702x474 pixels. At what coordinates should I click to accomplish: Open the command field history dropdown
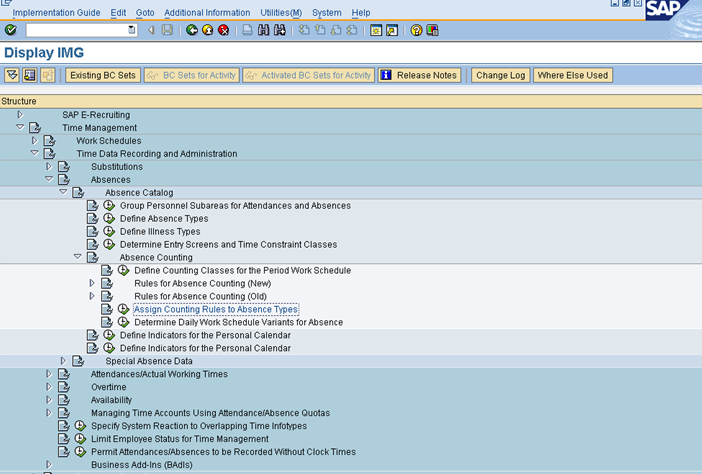132,30
